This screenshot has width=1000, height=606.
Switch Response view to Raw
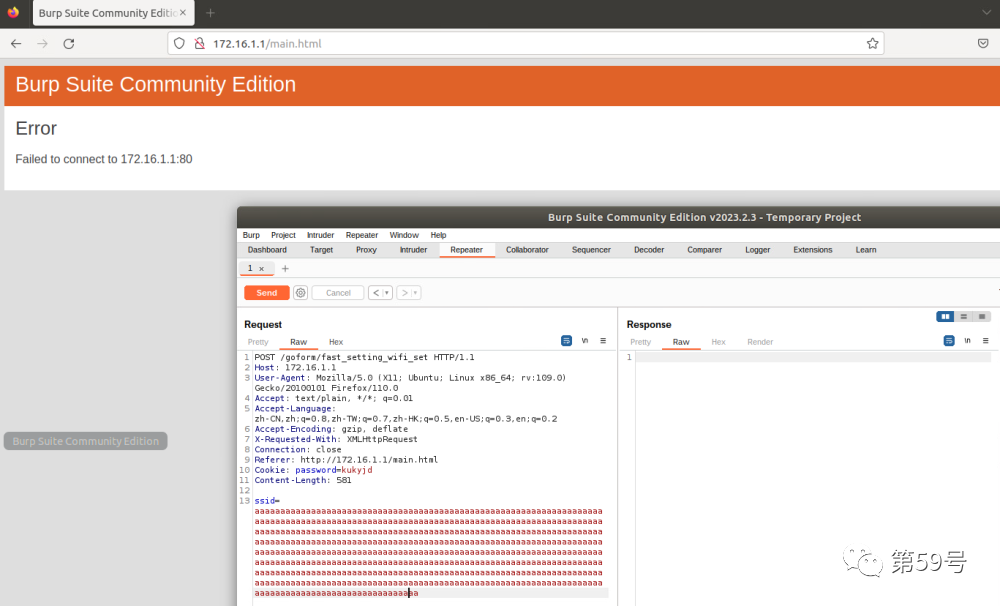(681, 342)
